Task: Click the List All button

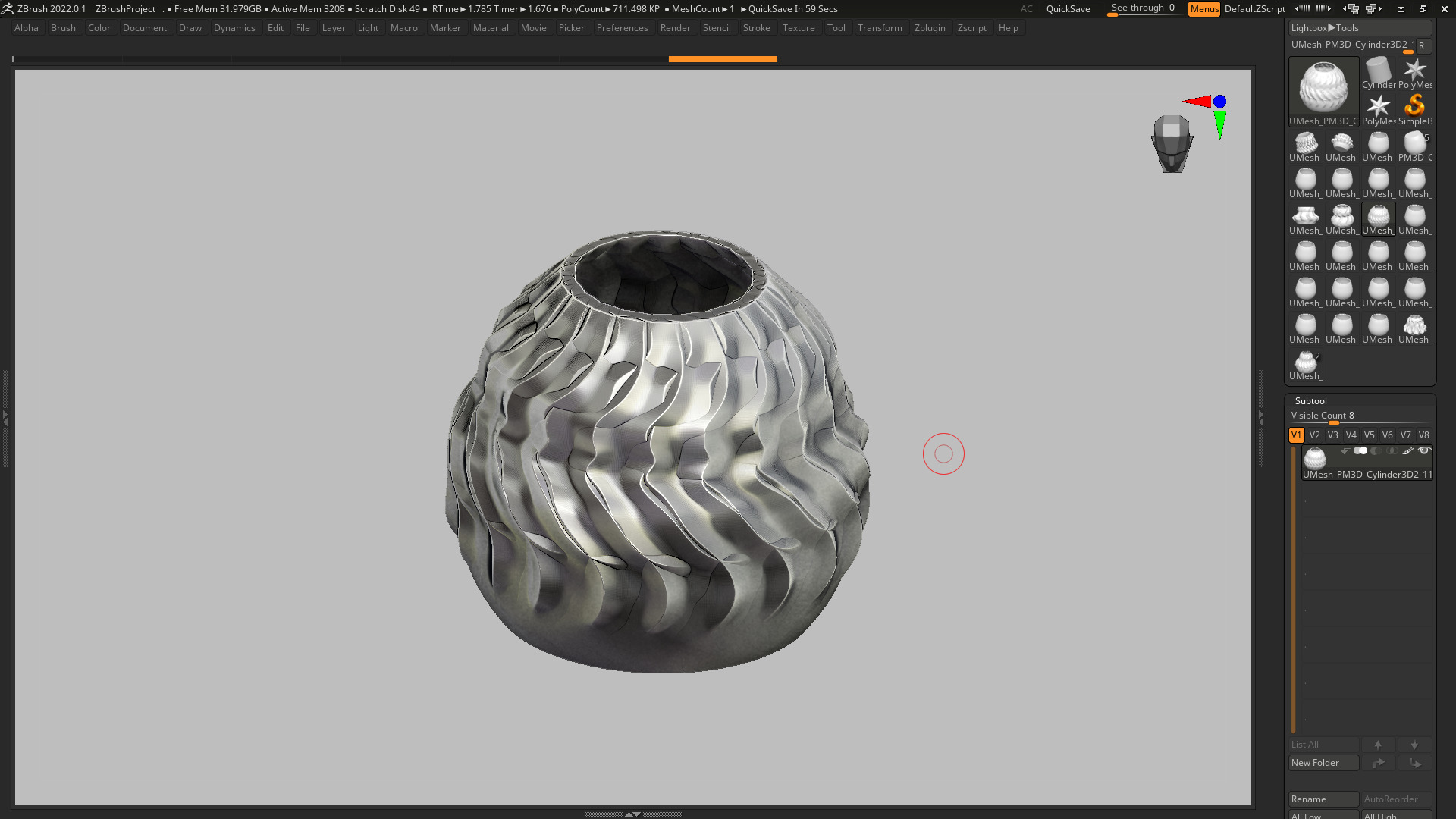Action: (x=1324, y=745)
